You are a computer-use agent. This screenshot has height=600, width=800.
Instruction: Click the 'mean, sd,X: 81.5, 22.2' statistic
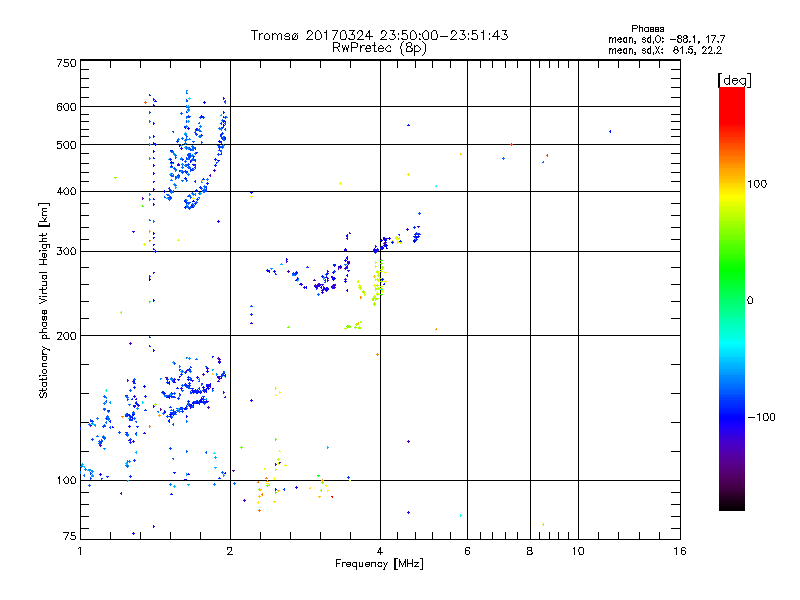(665, 50)
